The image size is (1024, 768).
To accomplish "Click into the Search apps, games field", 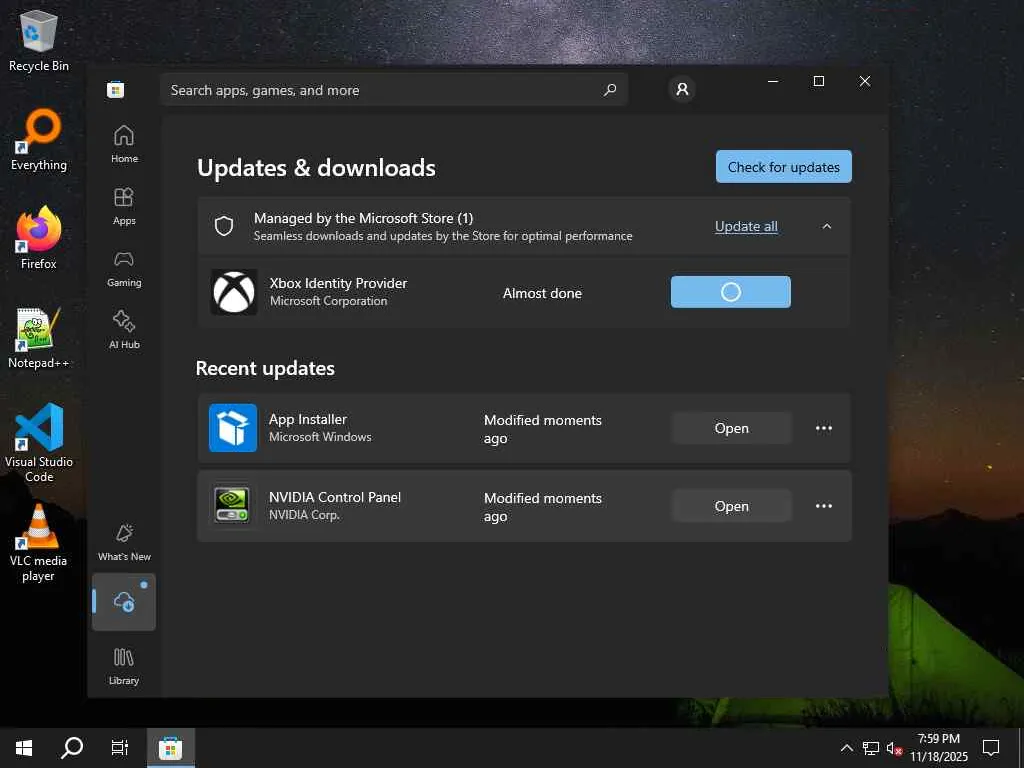I will [394, 90].
